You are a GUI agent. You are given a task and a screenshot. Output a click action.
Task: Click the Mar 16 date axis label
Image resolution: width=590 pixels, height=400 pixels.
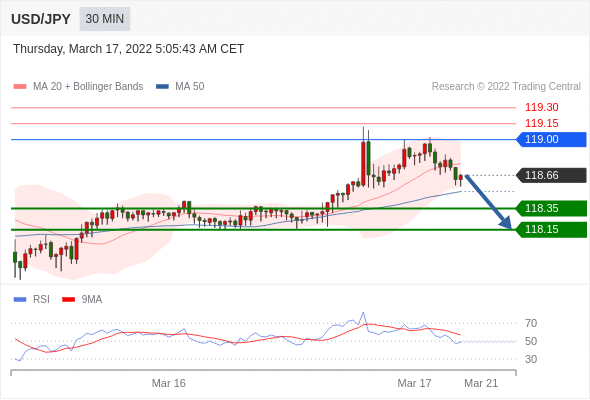169,383
